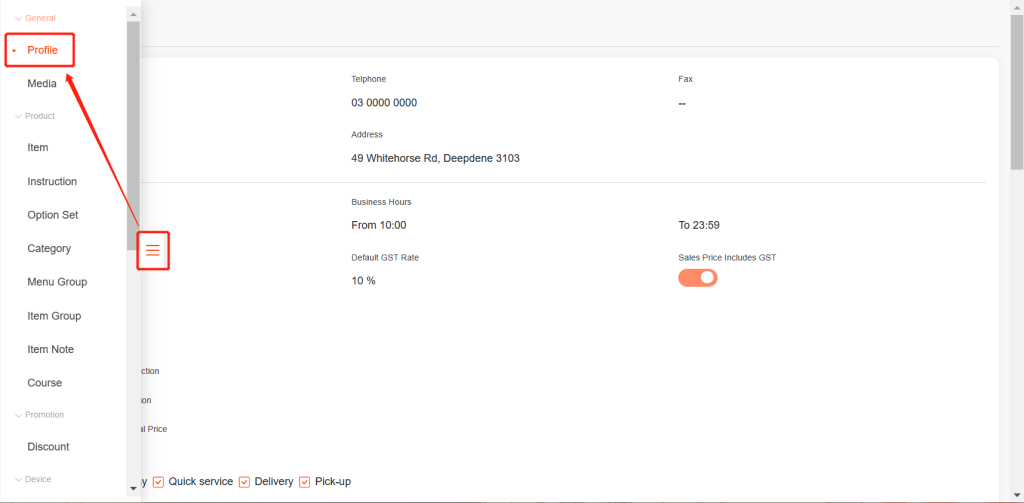Collapse the Device section chevron
The image size is (1024, 503).
(18, 479)
